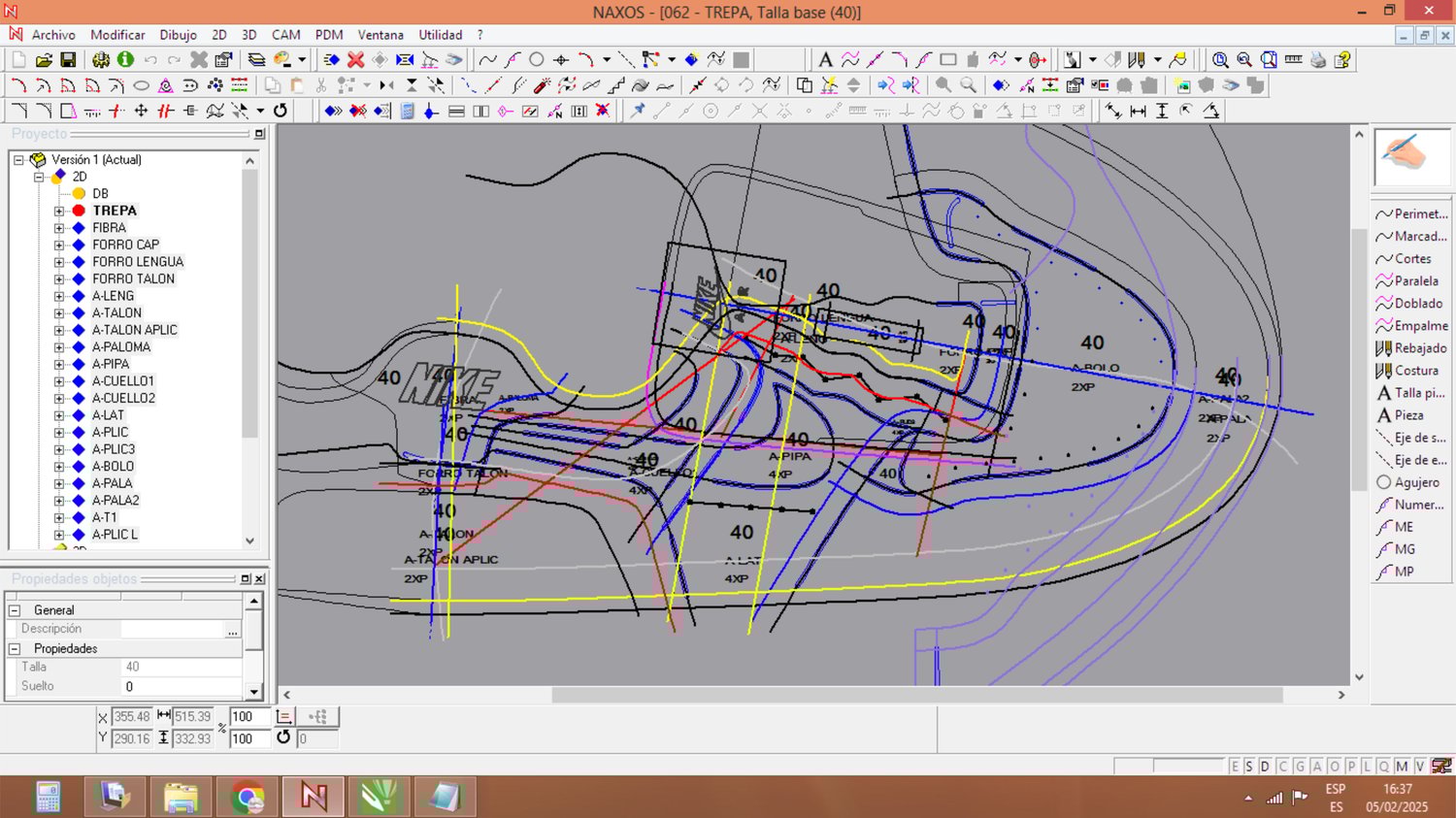The width and height of the screenshot is (1456, 818).
Task: Open dropdown arrow next to color palette icon
Action: coord(302,60)
